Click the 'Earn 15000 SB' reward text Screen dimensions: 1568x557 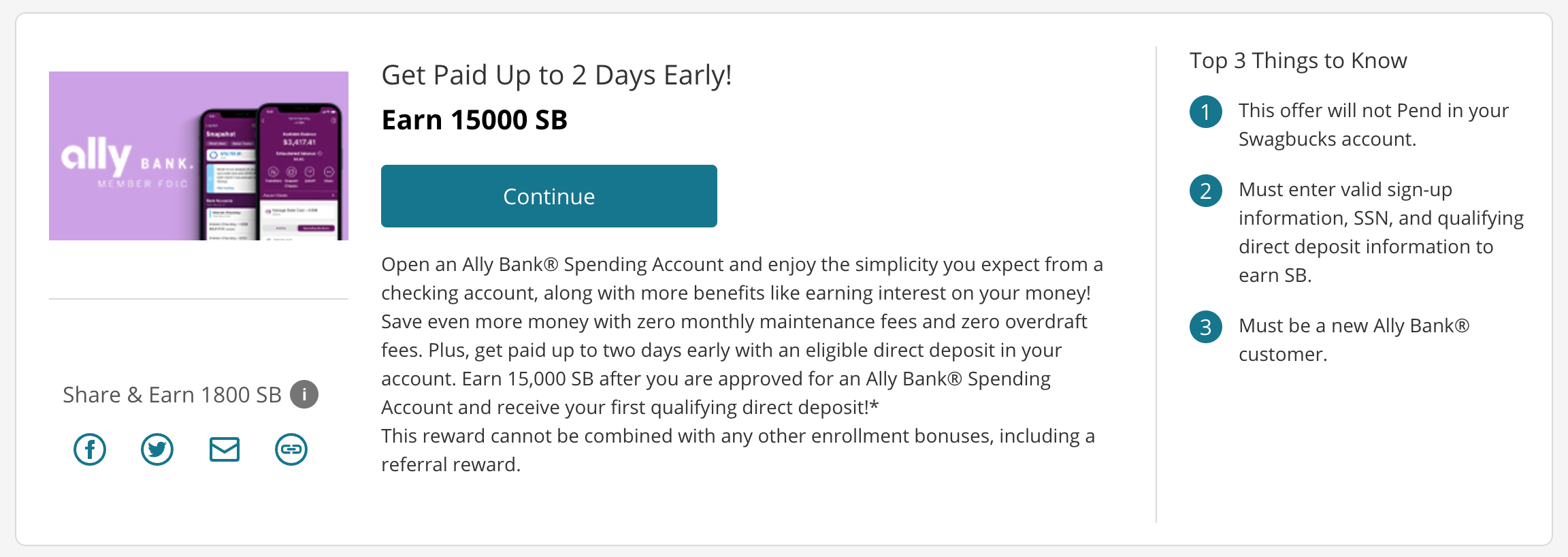tap(474, 120)
